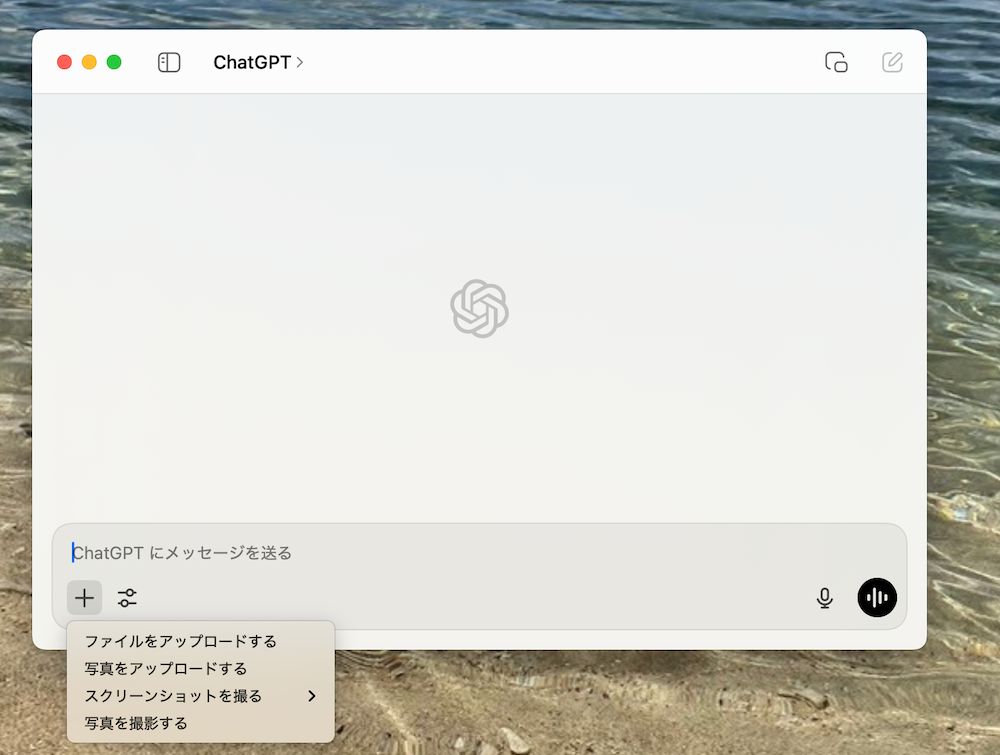Focus the ChatGPT にメッセージを送る field
Image resolution: width=1000 pixels, height=755 pixels.
coord(480,552)
